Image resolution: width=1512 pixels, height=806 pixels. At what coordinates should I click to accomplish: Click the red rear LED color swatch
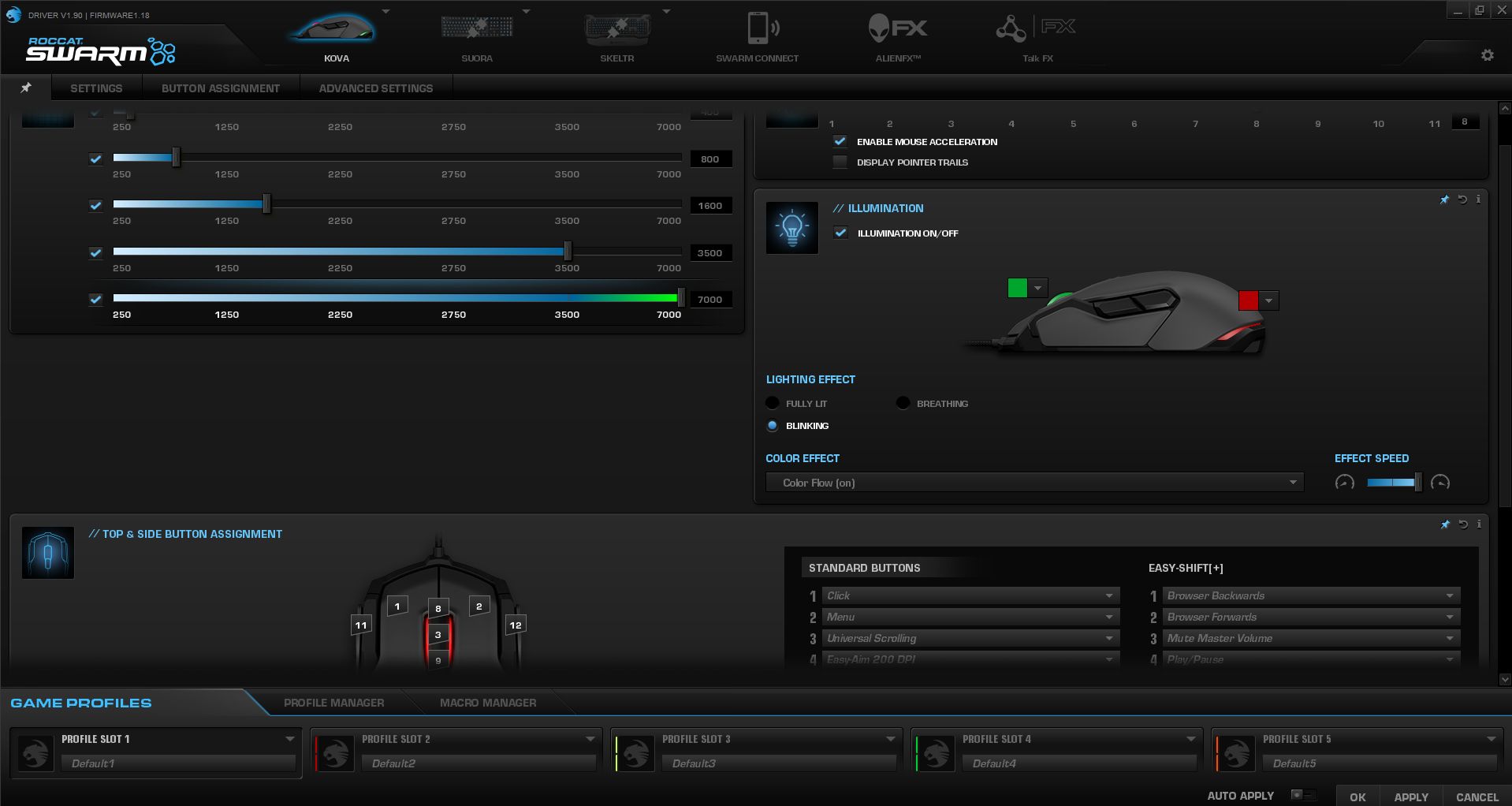point(1249,300)
